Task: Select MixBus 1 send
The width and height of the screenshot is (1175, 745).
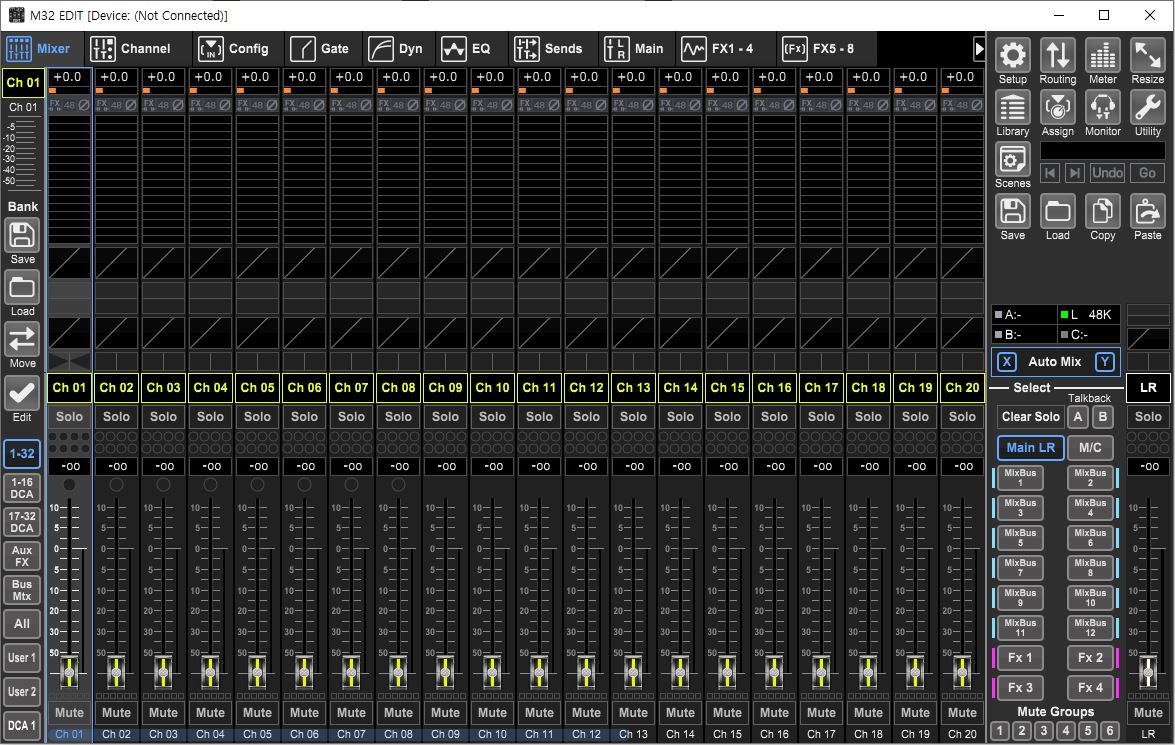Action: point(1020,477)
